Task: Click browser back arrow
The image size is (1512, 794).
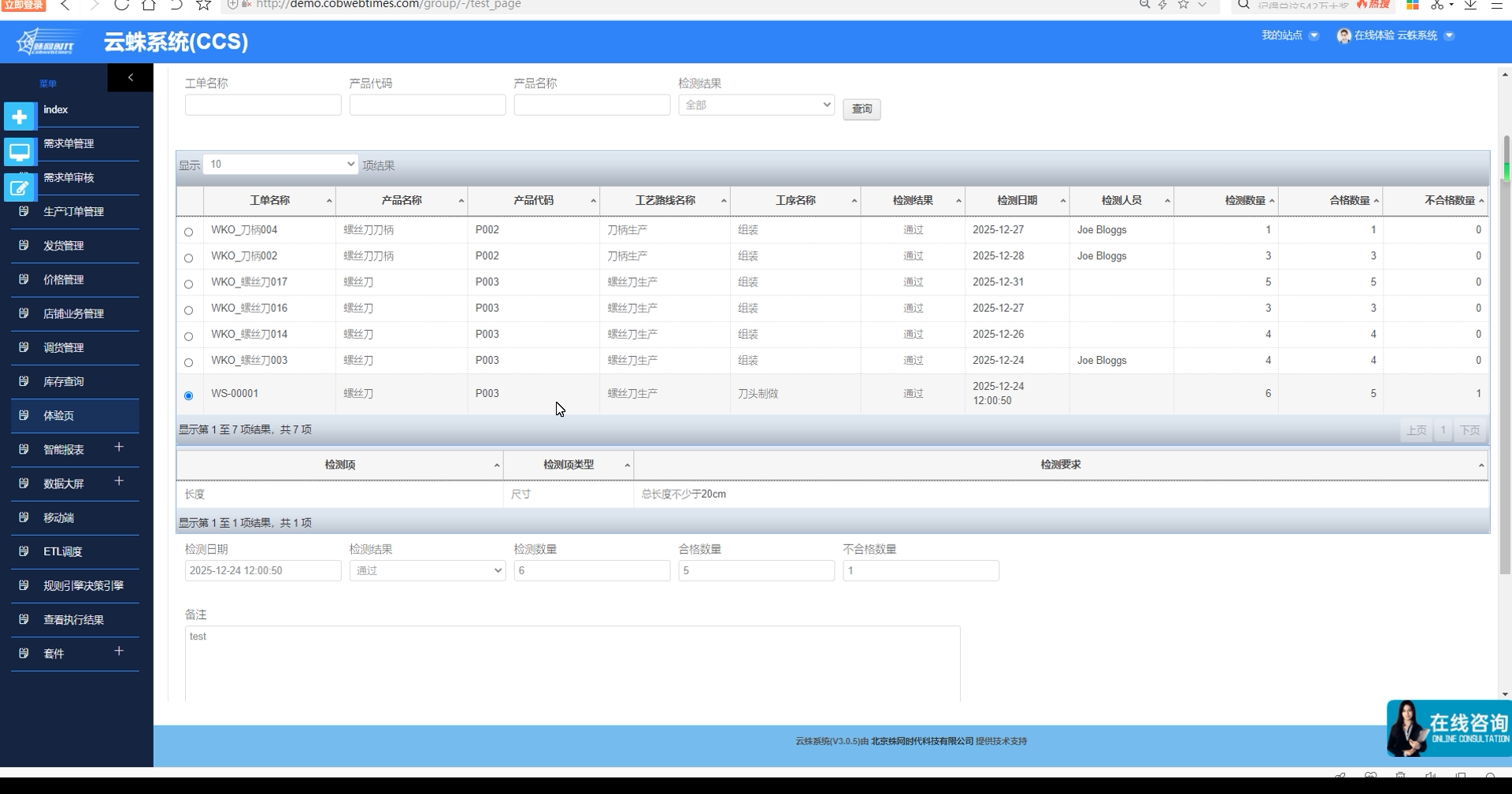Action: pyautogui.click(x=65, y=5)
